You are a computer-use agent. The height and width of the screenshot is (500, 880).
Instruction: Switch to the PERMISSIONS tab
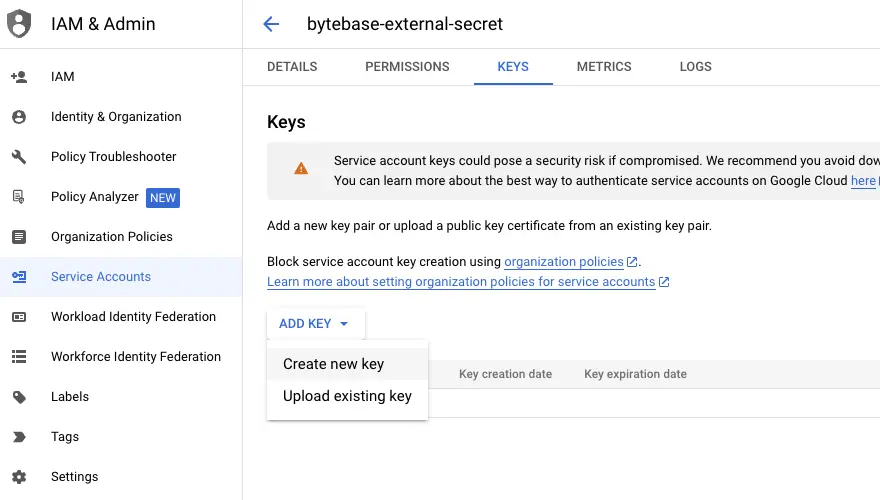(407, 67)
